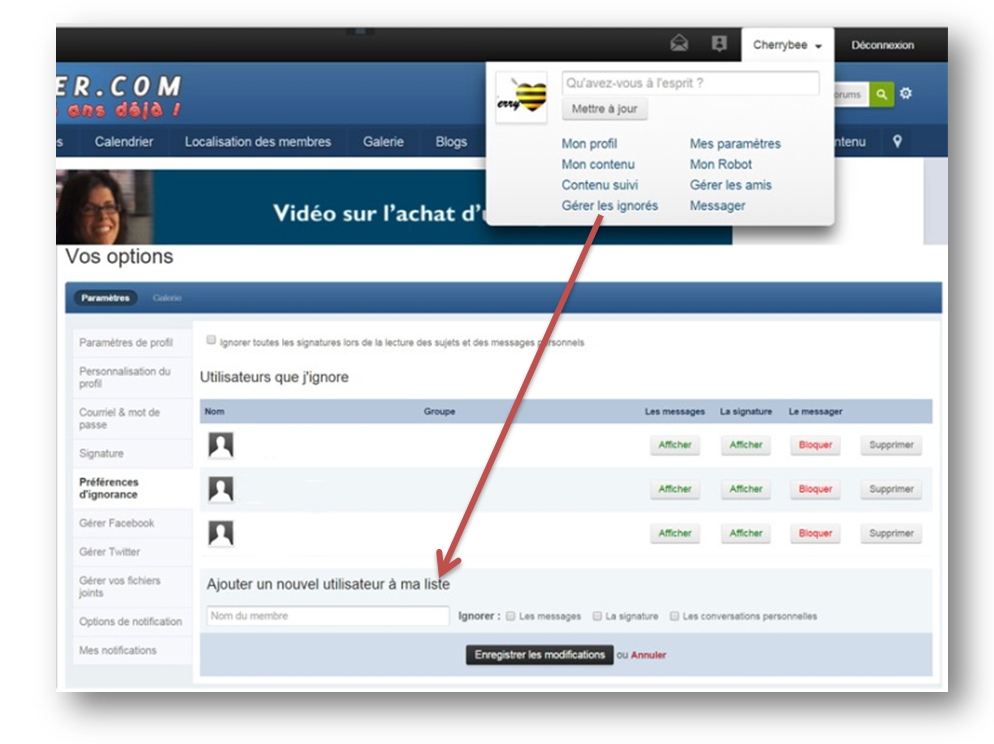Switch to the Paramètres tab
The image size is (994, 744).
[106, 298]
